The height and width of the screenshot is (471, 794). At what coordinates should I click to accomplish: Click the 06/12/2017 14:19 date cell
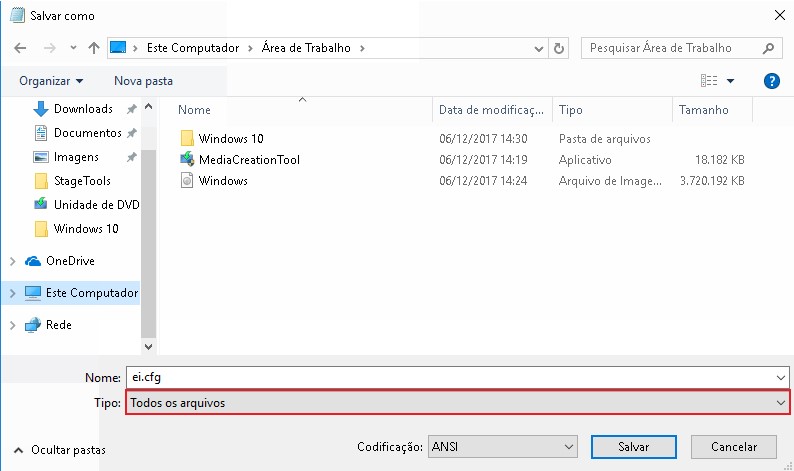pos(483,160)
